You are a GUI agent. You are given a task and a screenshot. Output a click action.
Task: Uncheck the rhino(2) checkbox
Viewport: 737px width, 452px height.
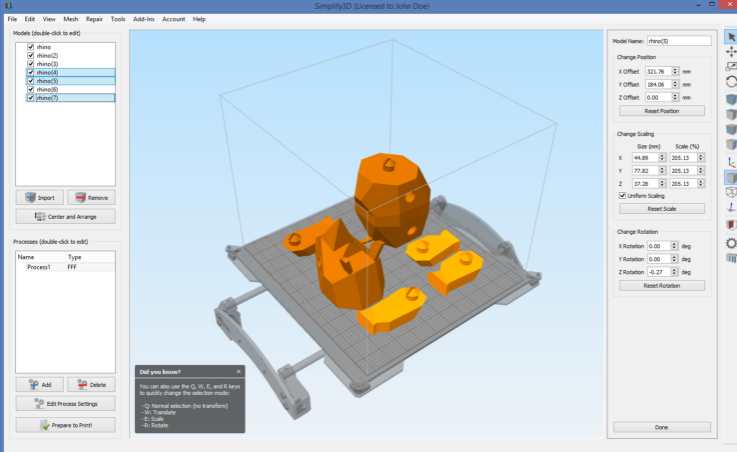coord(31,55)
